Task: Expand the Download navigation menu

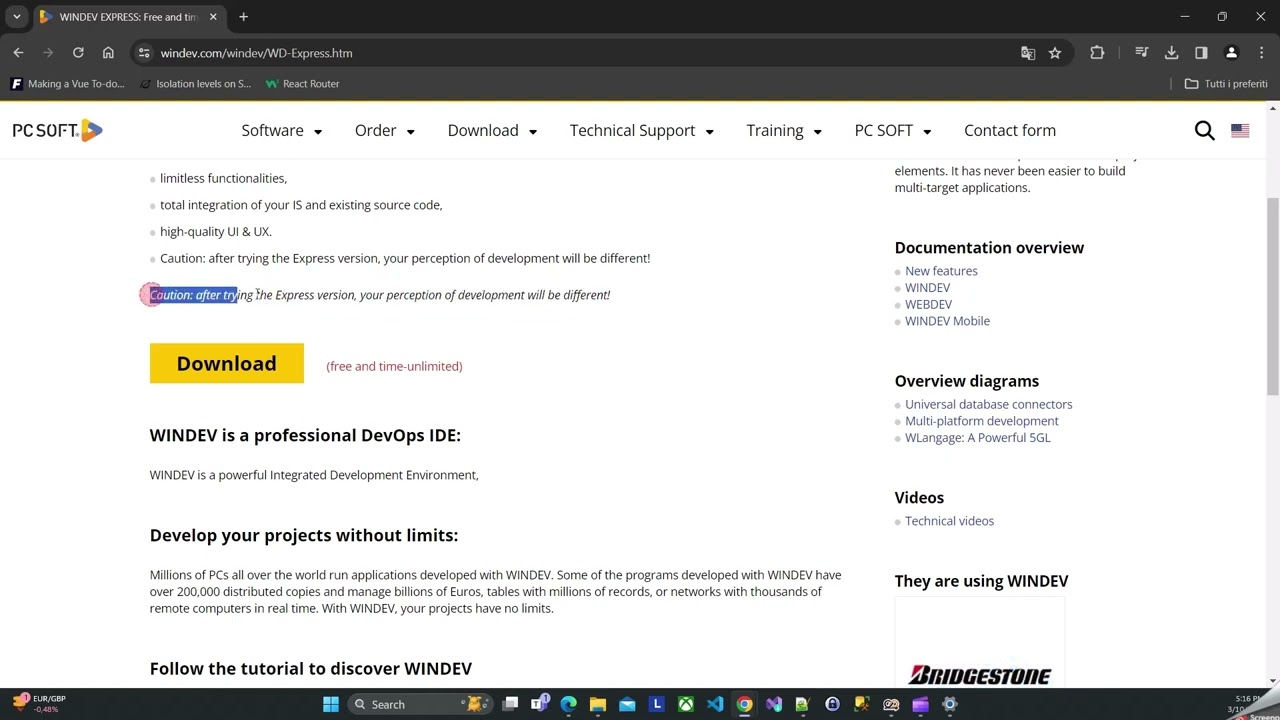Action: (492, 131)
